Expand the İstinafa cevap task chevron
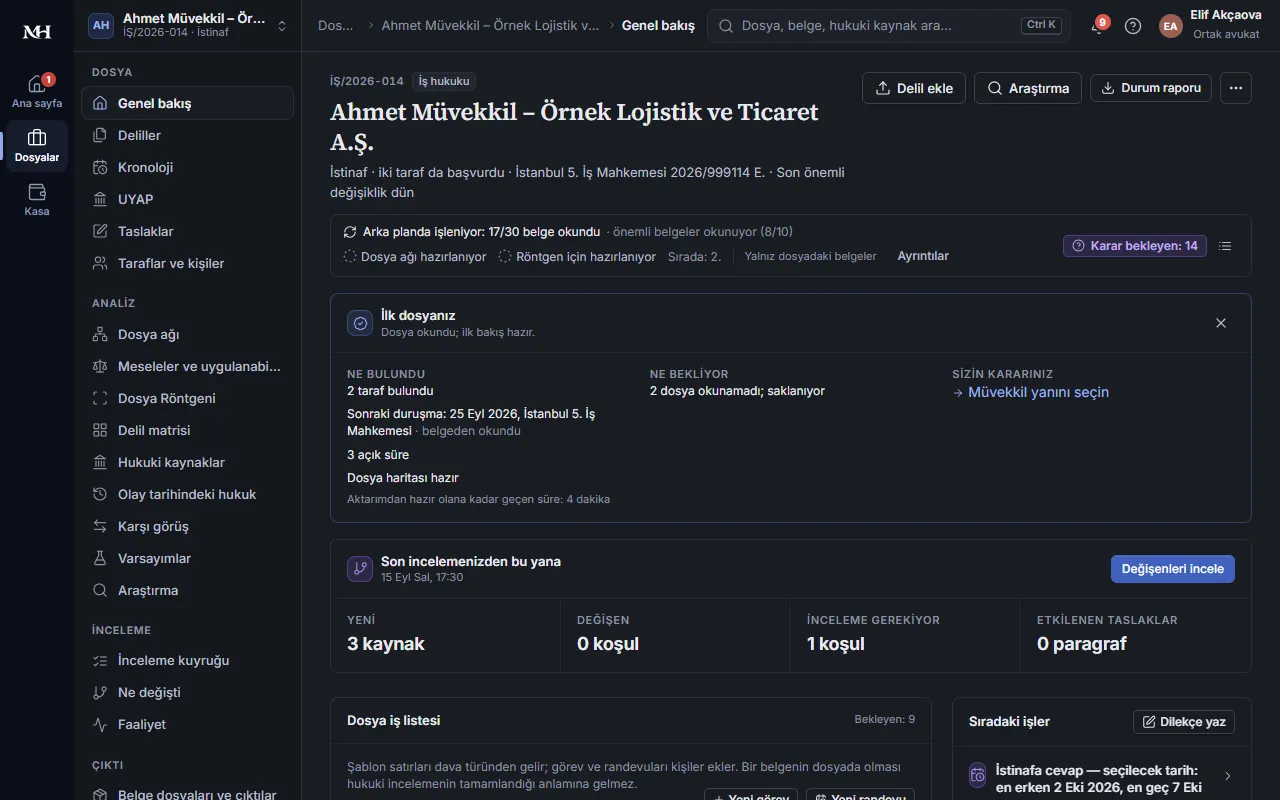Viewport: 1280px width, 800px height. click(x=1228, y=776)
